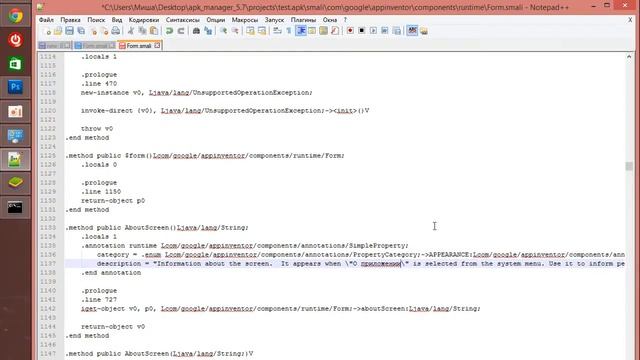Open the Плагины menu

[x=303, y=20]
